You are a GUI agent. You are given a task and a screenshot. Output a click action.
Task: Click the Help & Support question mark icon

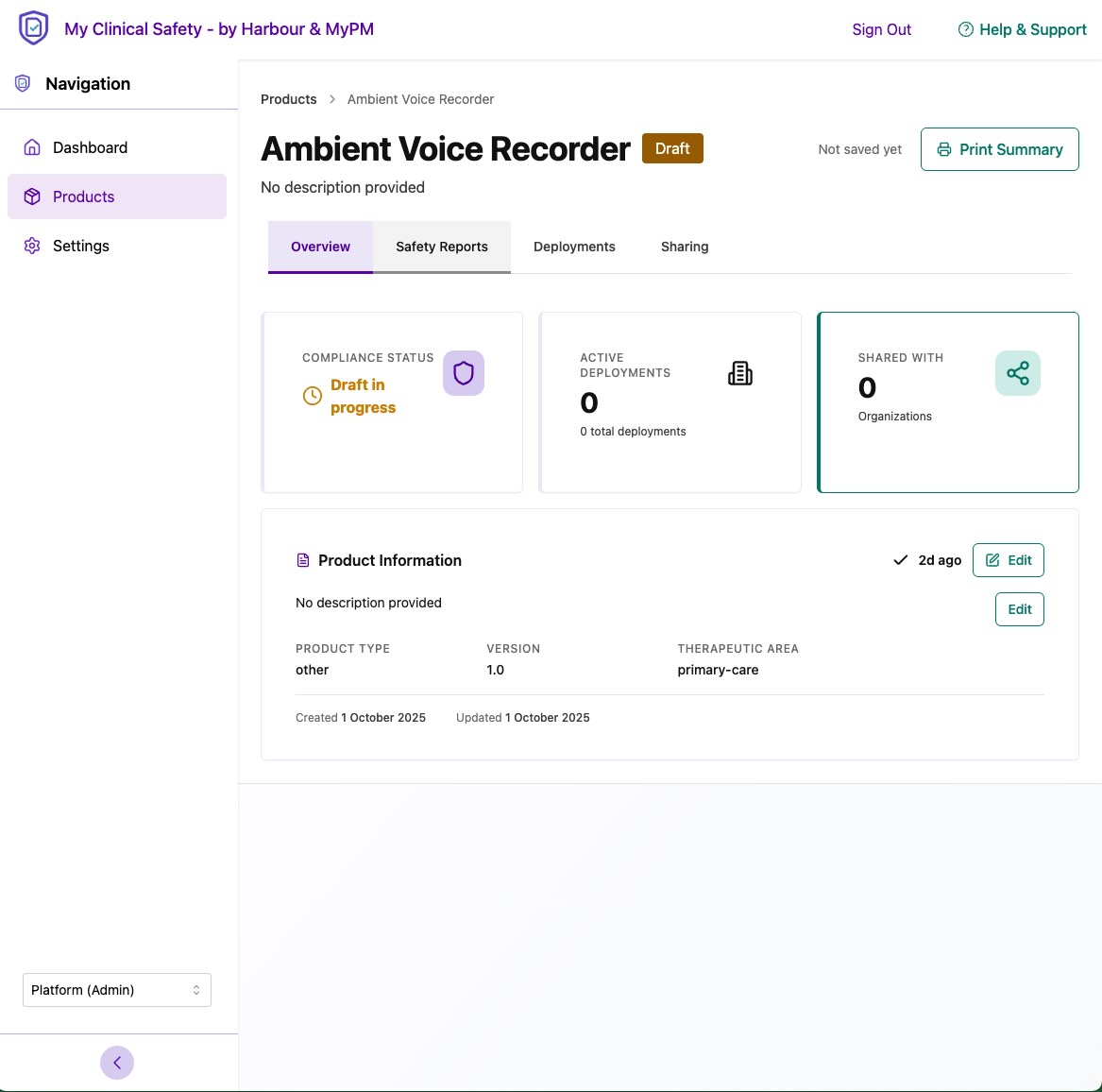click(966, 29)
